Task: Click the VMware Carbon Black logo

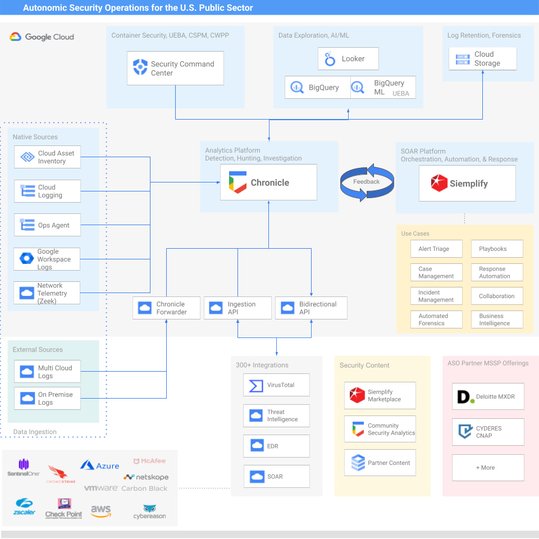Action: click(126, 488)
